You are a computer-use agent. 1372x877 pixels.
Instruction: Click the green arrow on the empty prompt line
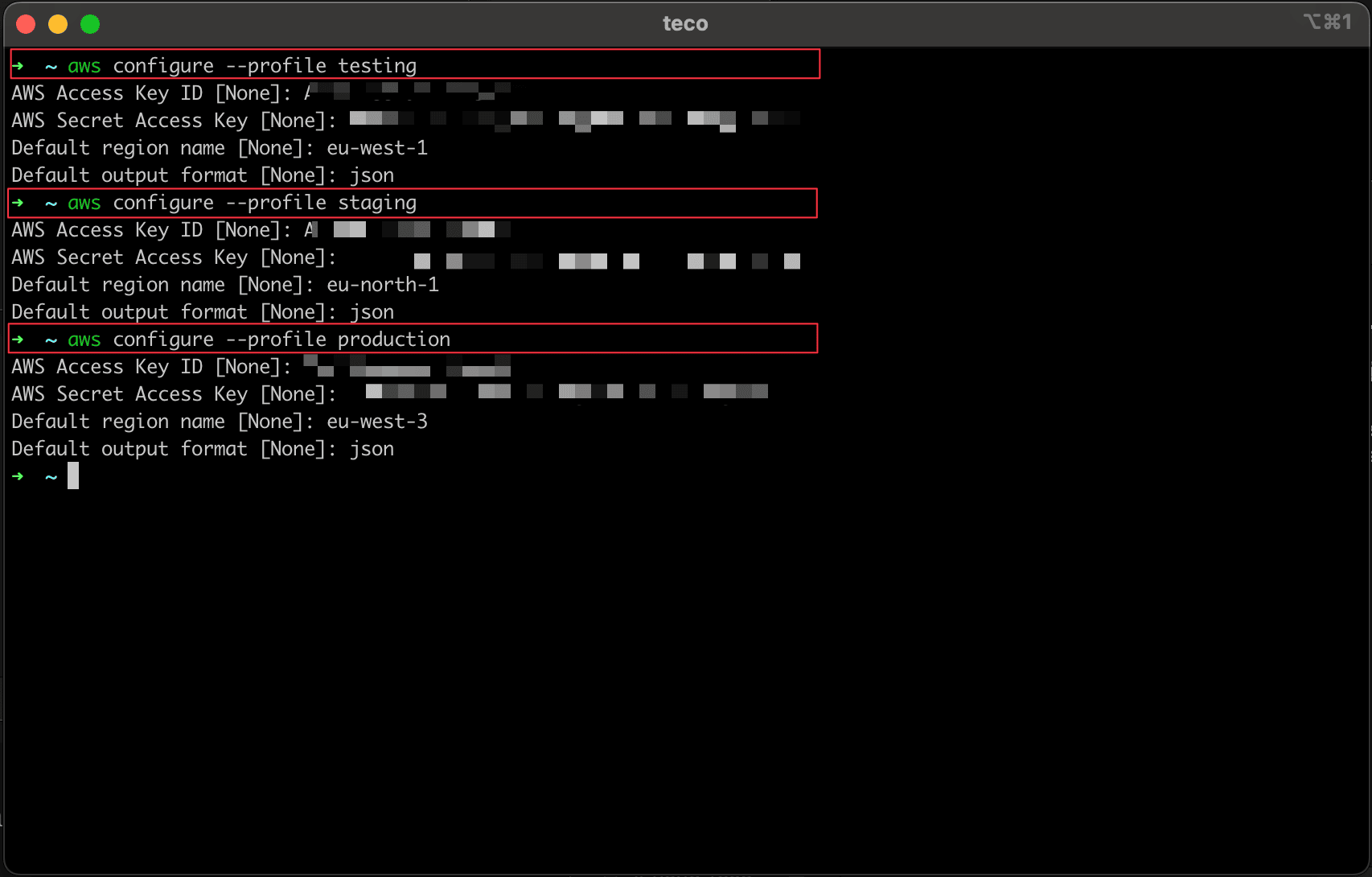pyautogui.click(x=18, y=476)
